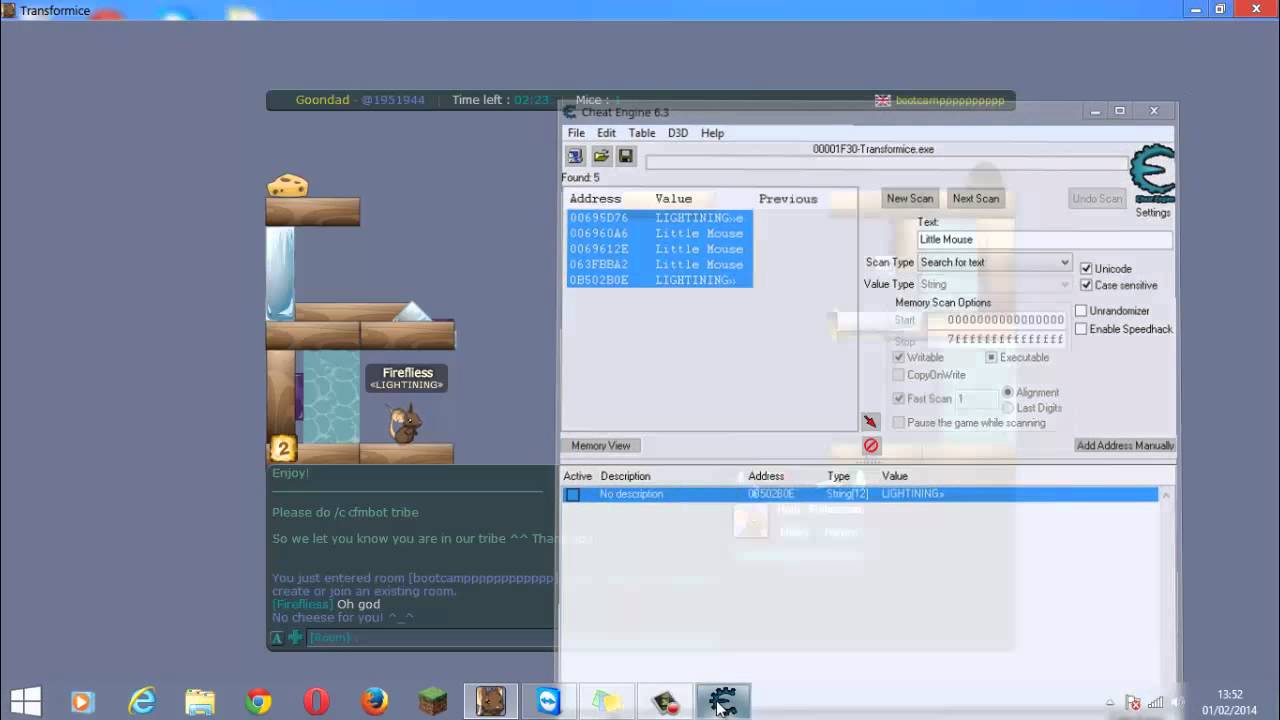Open the sticky-notes folder taskbar icon
Image resolution: width=1280 pixels, height=720 pixels.
(x=607, y=702)
